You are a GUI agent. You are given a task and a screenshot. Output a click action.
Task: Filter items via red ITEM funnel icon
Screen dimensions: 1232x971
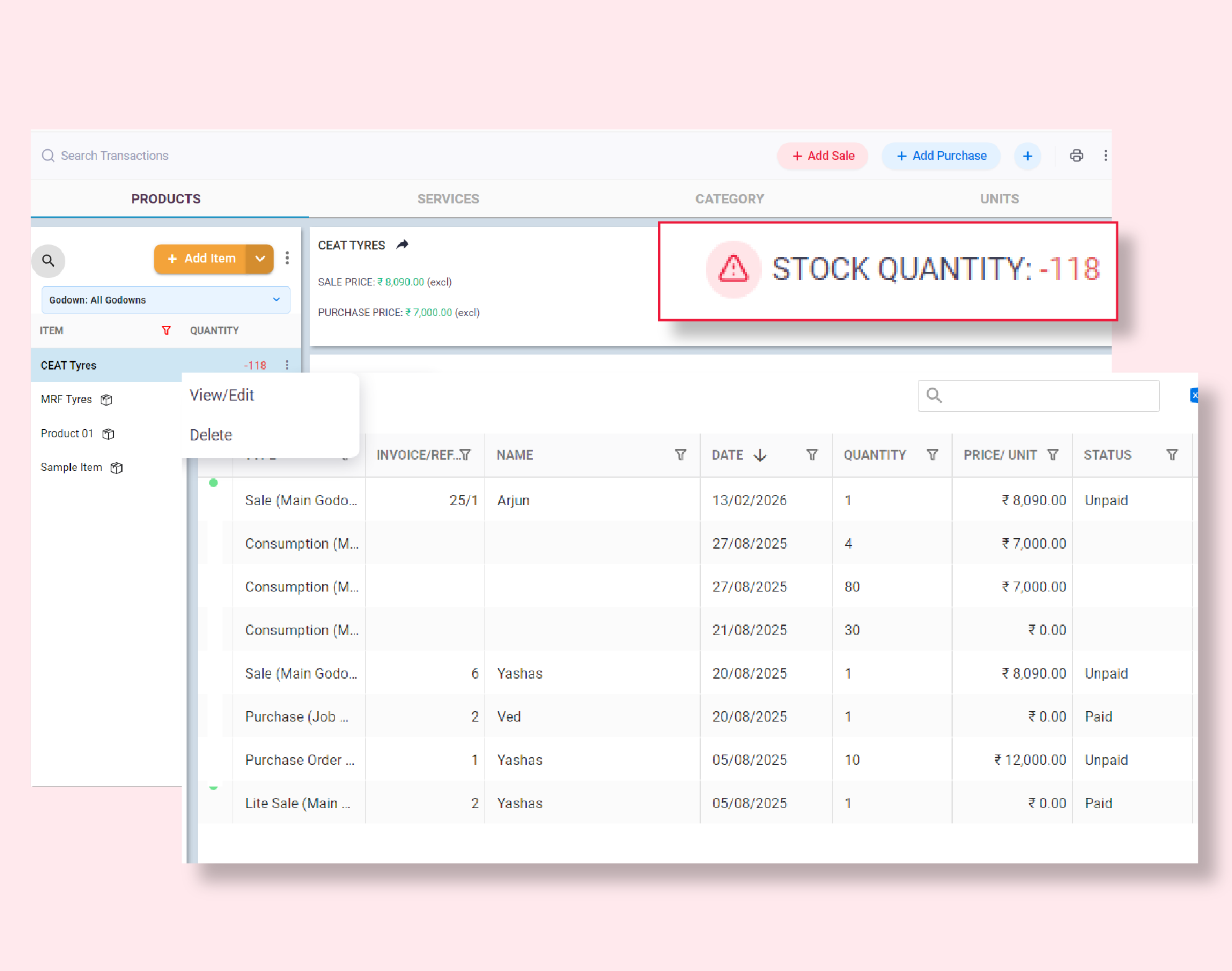click(166, 330)
